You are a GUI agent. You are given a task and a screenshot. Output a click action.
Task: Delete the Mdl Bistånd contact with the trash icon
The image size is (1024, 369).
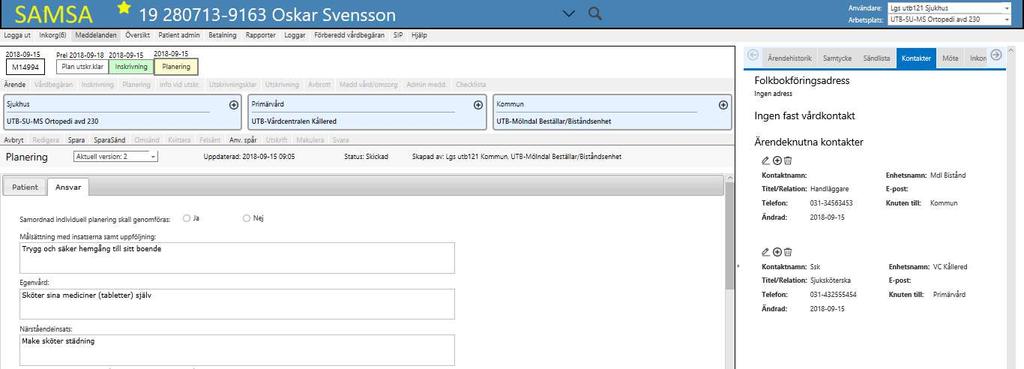pyautogui.click(x=788, y=161)
